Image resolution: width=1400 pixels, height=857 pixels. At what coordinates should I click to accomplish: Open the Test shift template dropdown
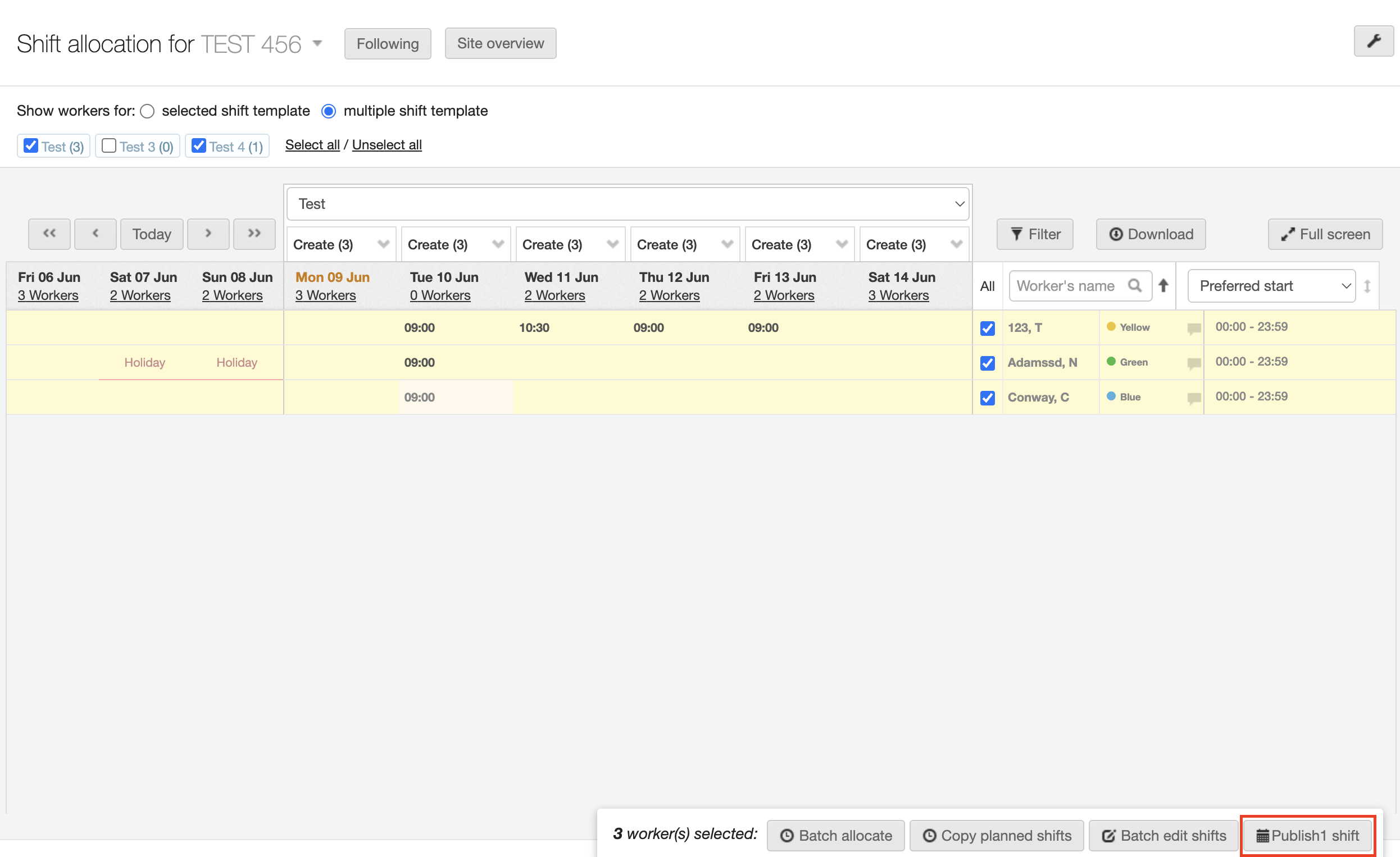(x=628, y=204)
